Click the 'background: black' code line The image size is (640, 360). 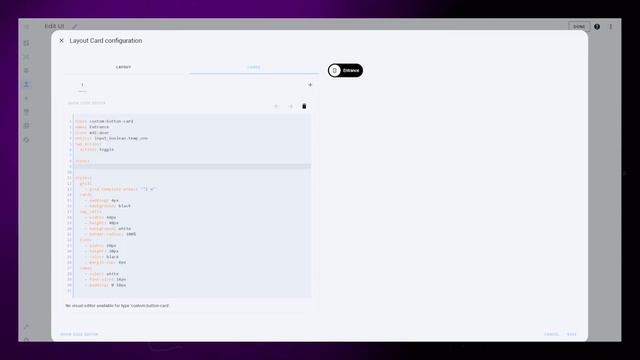(x=108, y=206)
